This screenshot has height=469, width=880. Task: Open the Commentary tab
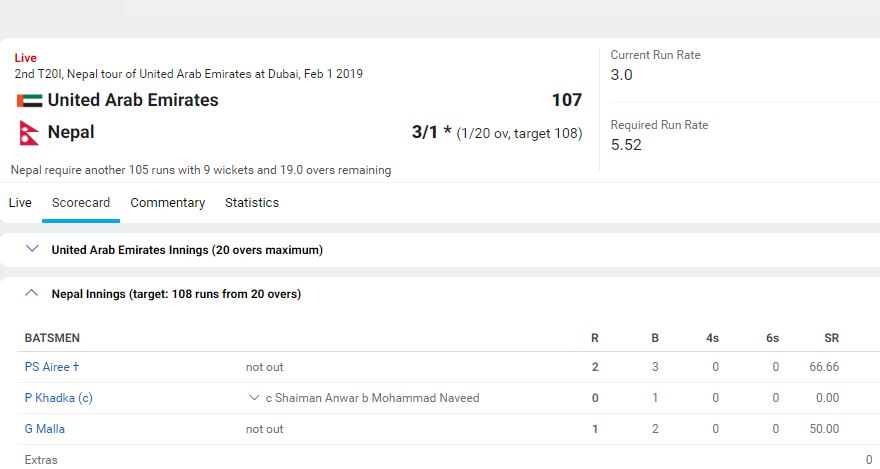point(167,203)
